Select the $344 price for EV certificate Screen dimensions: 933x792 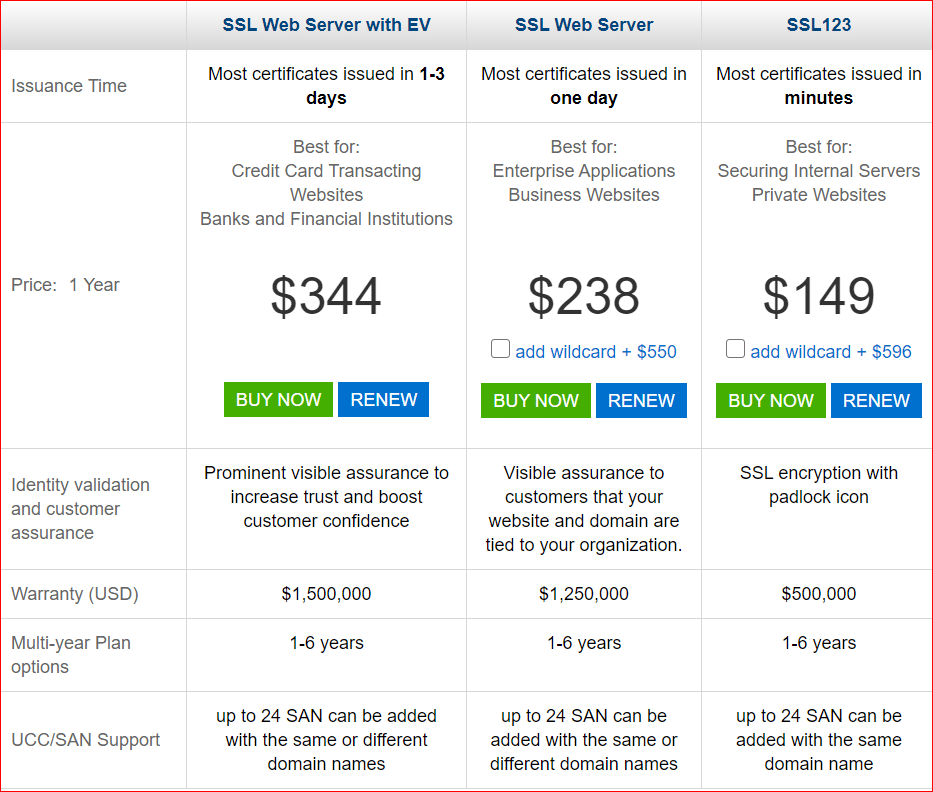pyautogui.click(x=326, y=296)
